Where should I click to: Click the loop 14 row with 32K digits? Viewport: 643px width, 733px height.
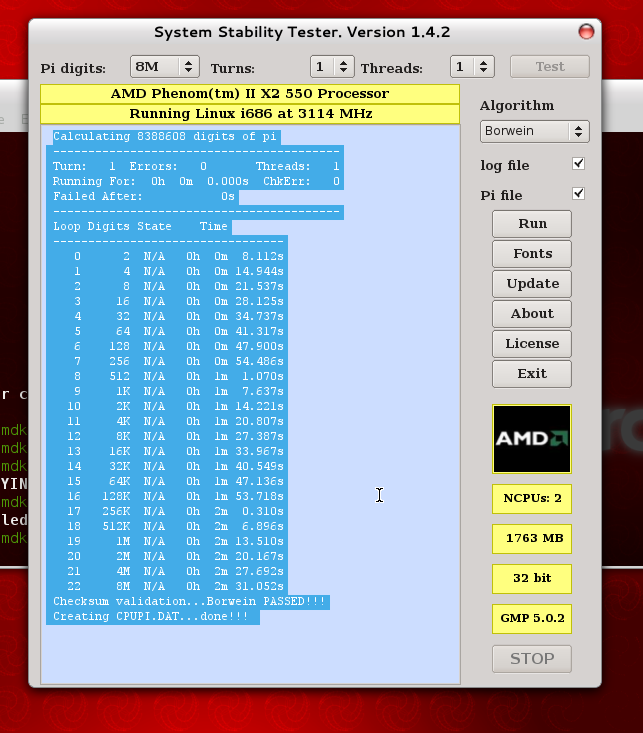(167, 466)
